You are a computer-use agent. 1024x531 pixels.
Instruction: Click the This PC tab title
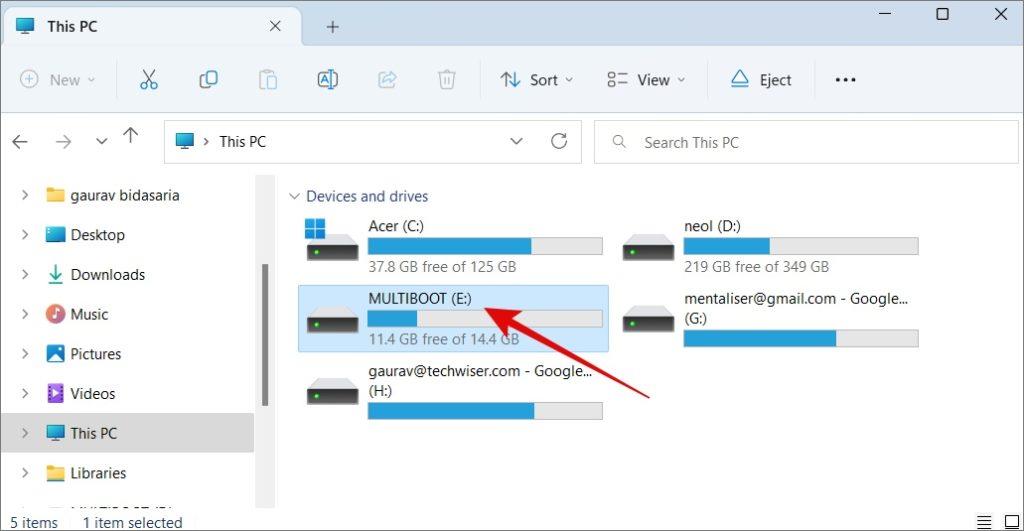[72, 27]
